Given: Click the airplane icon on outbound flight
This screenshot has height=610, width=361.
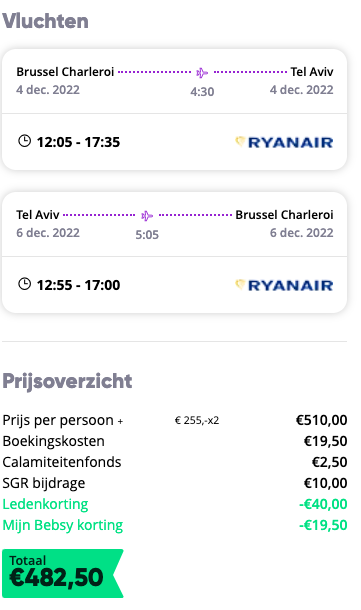Looking at the screenshot, I should click(202, 72).
